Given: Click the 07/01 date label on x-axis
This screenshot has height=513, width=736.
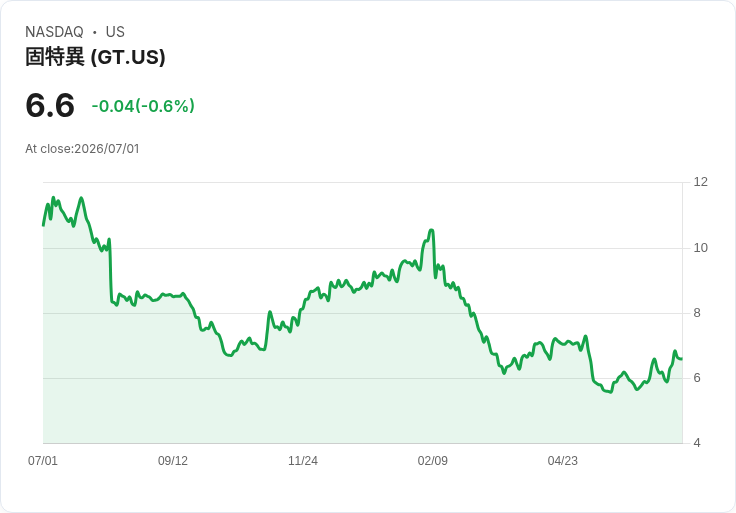Looking at the screenshot, I should click(43, 461).
